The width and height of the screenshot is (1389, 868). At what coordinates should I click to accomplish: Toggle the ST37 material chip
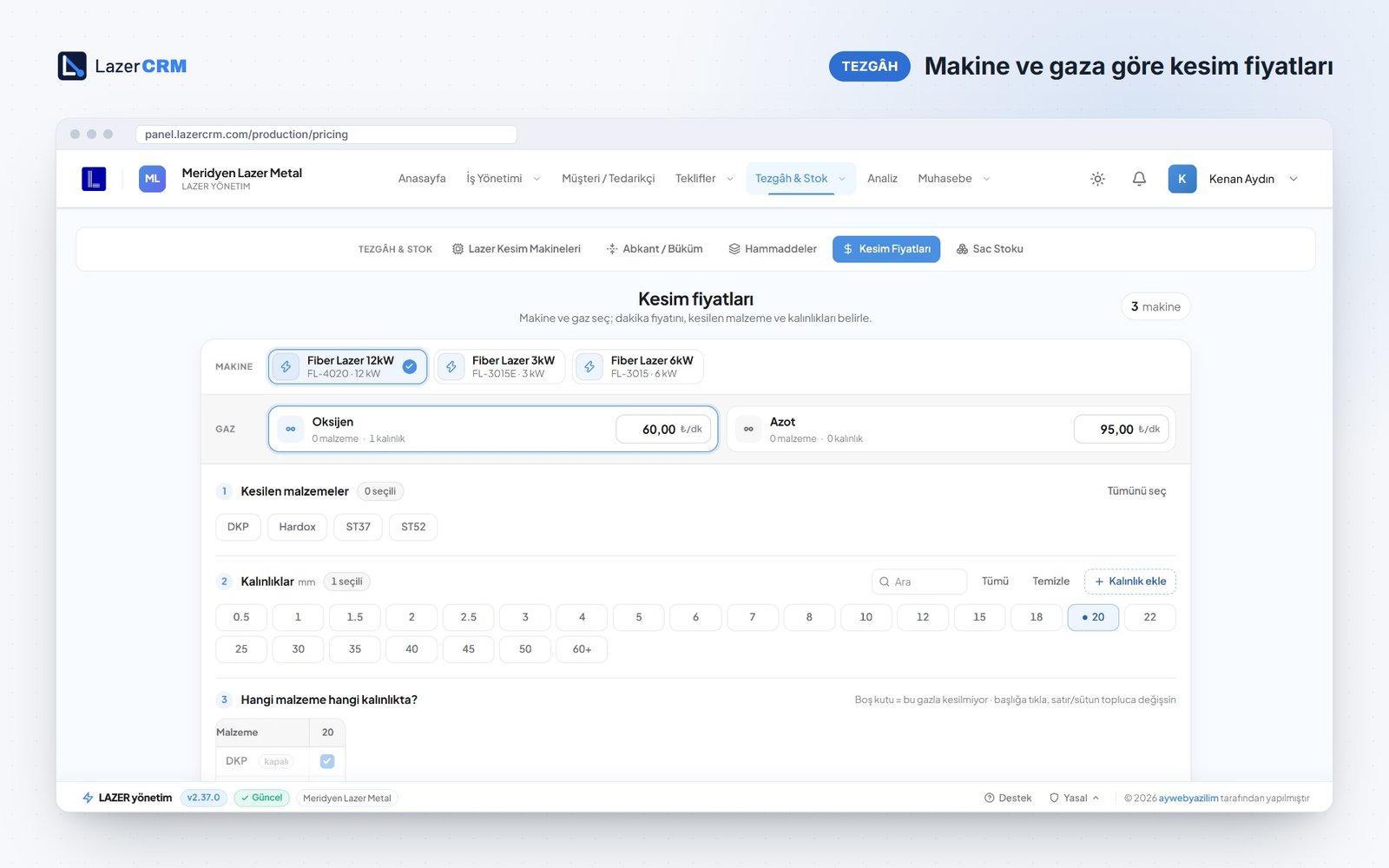coord(358,527)
